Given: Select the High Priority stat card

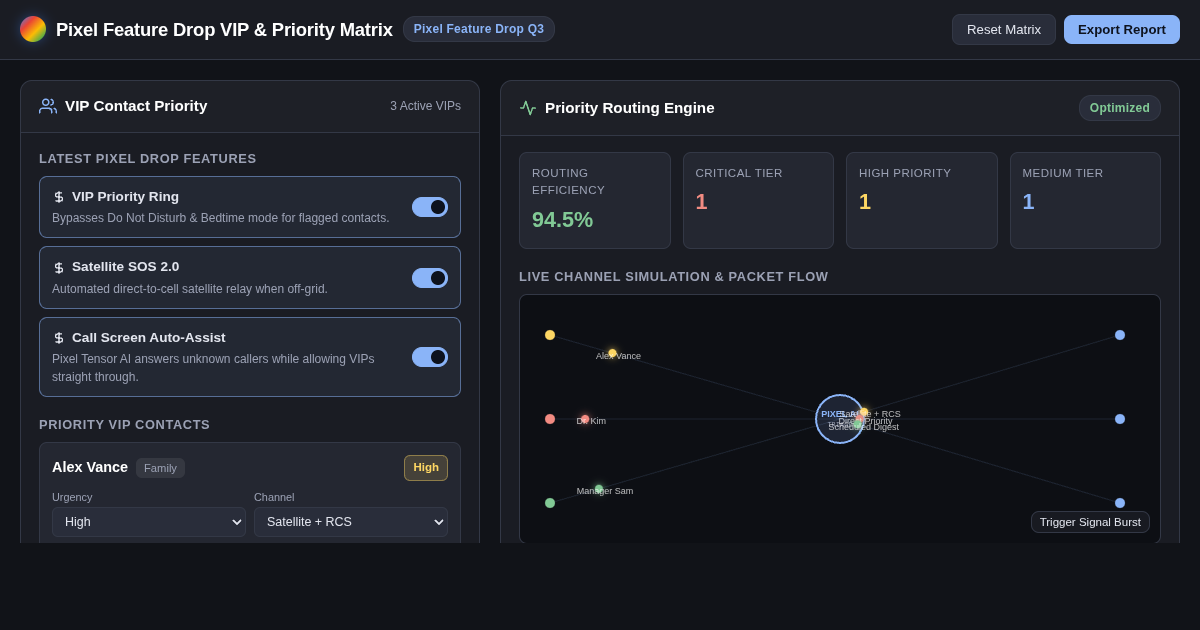Looking at the screenshot, I should [x=922, y=200].
